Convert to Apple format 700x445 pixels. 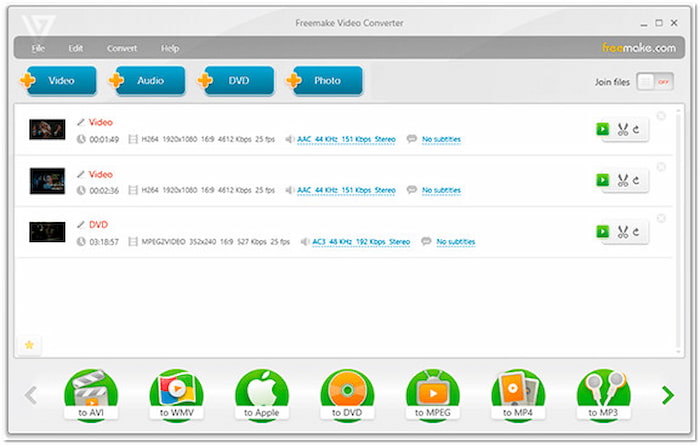262,395
